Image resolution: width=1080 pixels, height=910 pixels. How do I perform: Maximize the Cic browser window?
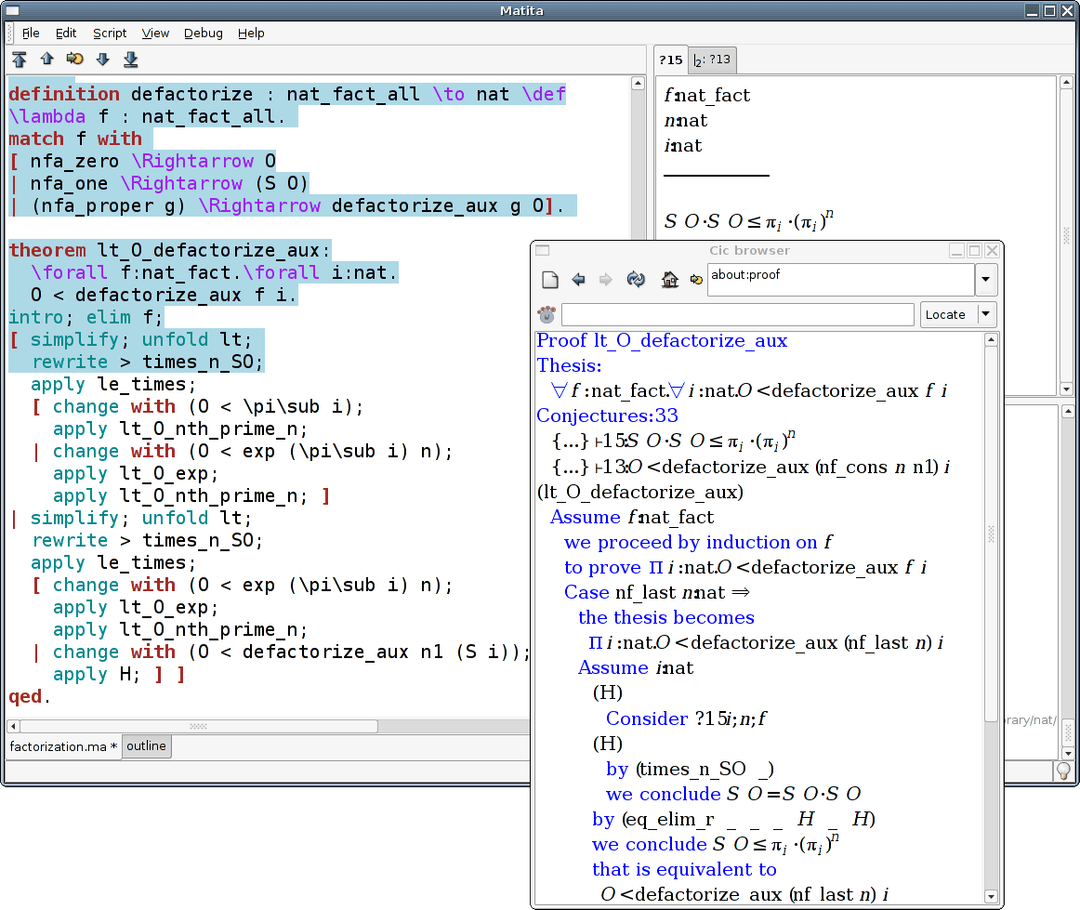click(x=974, y=251)
